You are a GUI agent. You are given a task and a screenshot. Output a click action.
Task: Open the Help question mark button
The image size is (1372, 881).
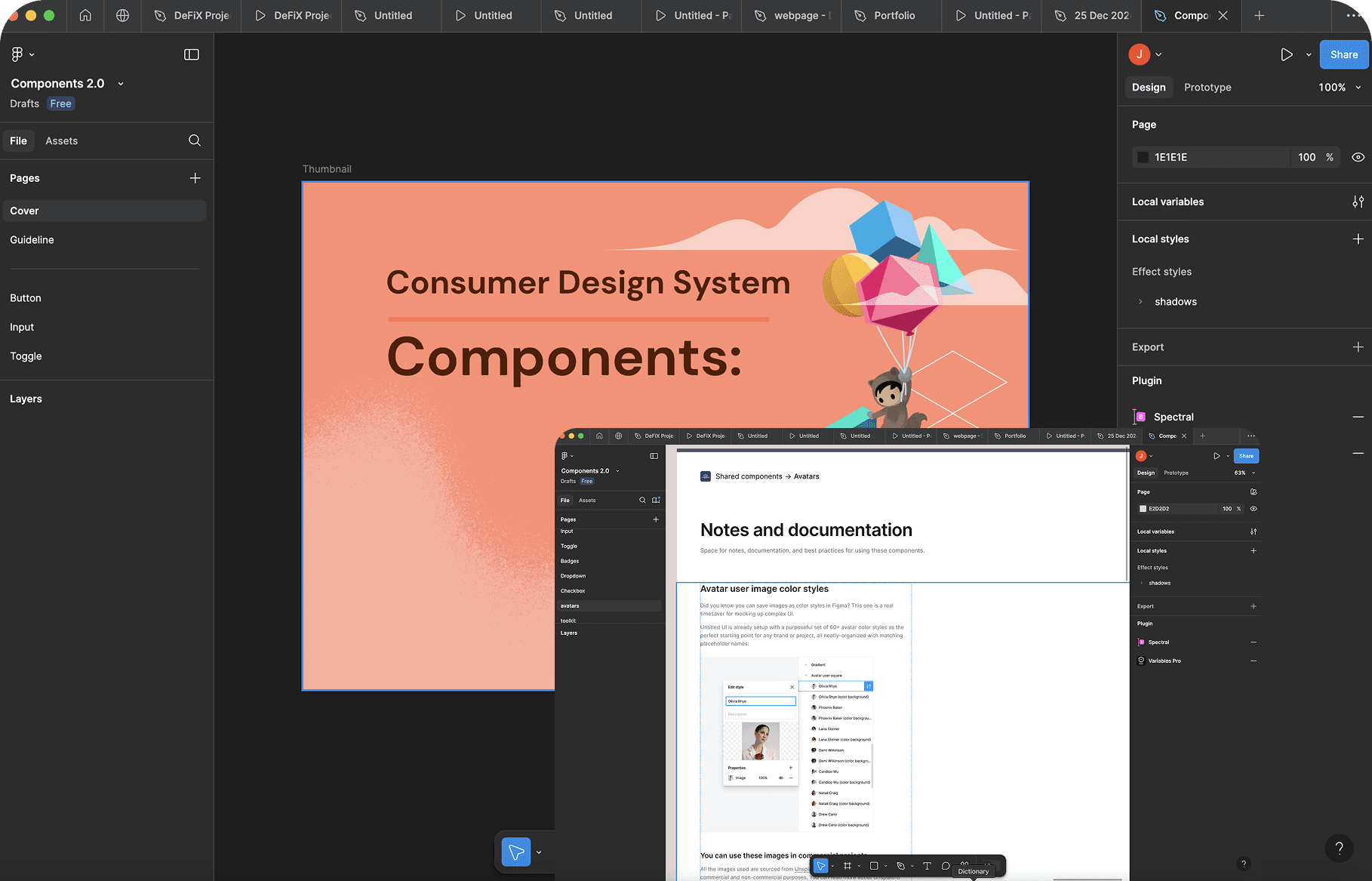1339,848
